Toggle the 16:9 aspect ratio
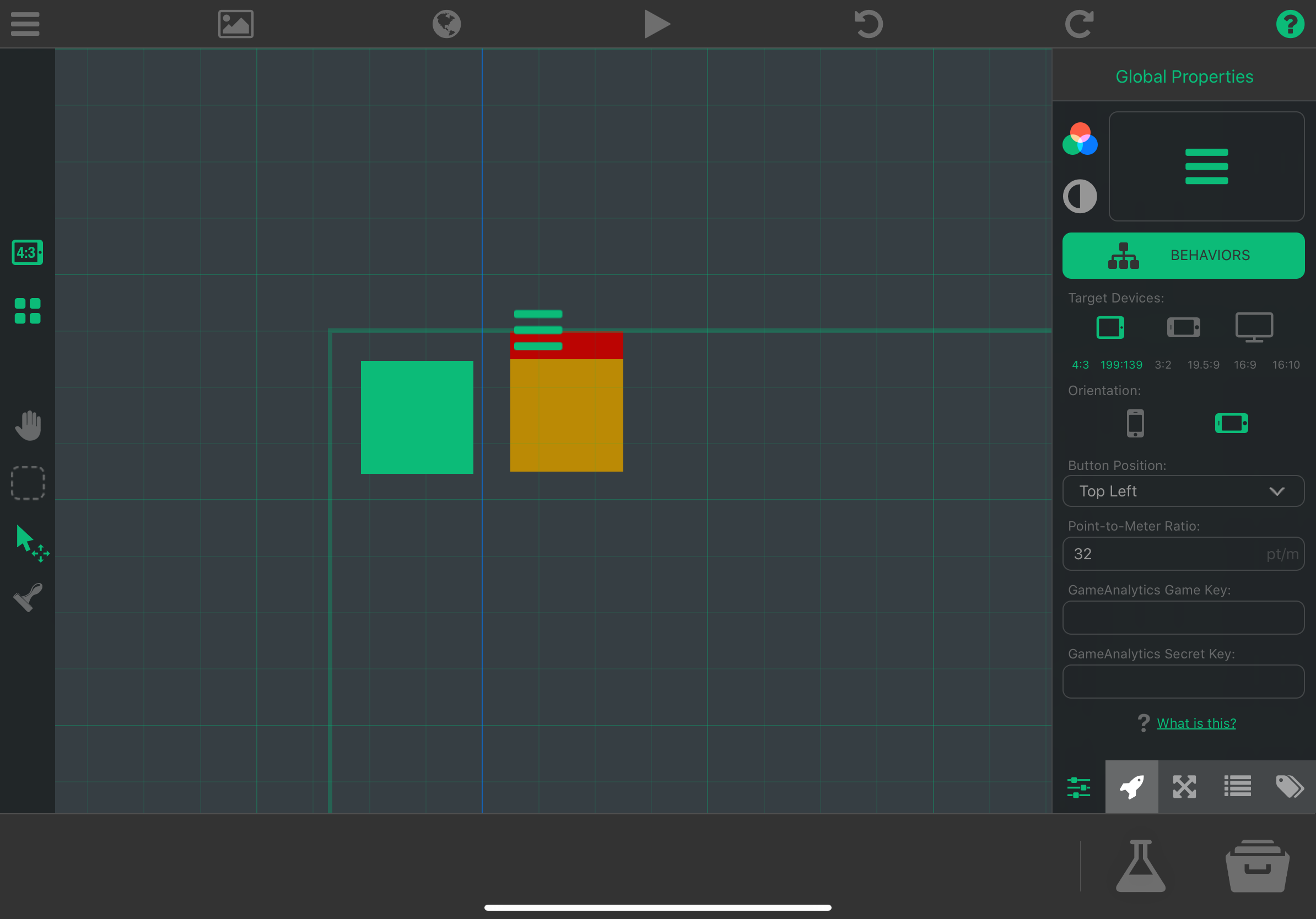The height and width of the screenshot is (919, 1316). pyautogui.click(x=1244, y=365)
